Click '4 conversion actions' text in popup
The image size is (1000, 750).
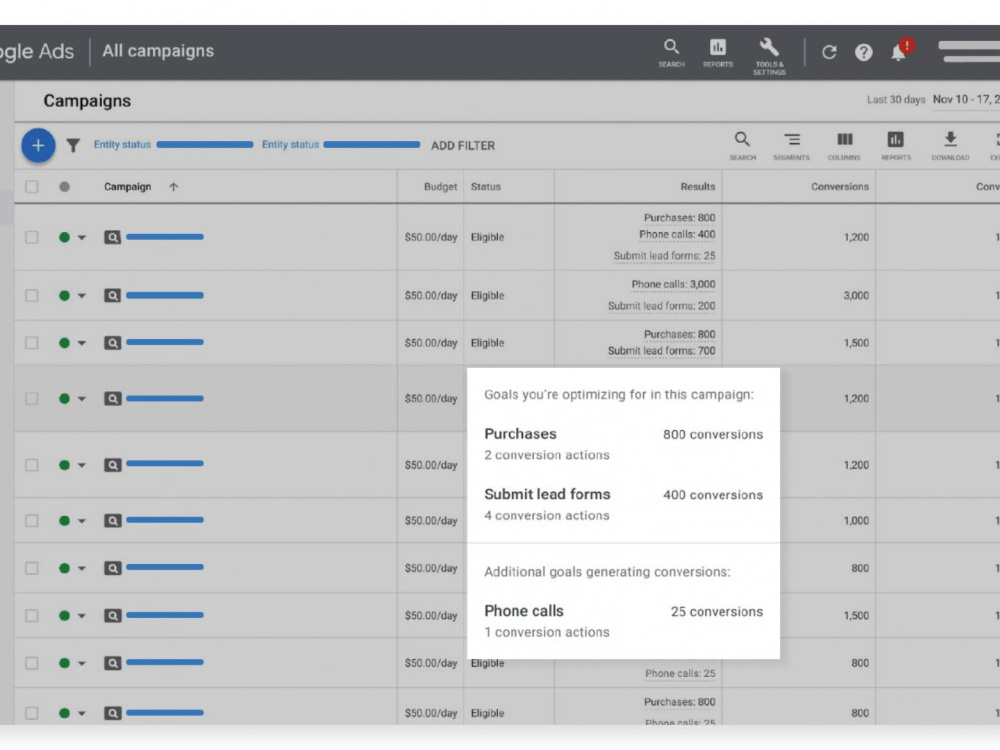[547, 516]
